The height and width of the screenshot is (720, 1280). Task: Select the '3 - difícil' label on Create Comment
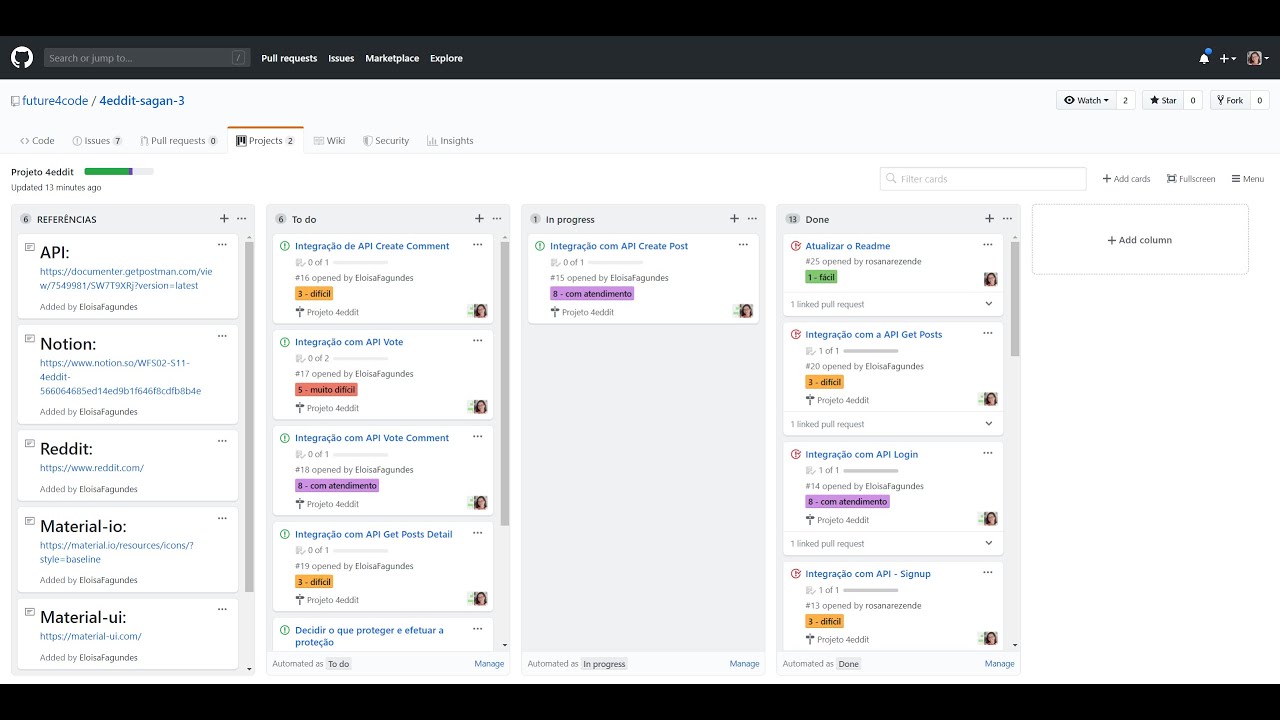(314, 294)
